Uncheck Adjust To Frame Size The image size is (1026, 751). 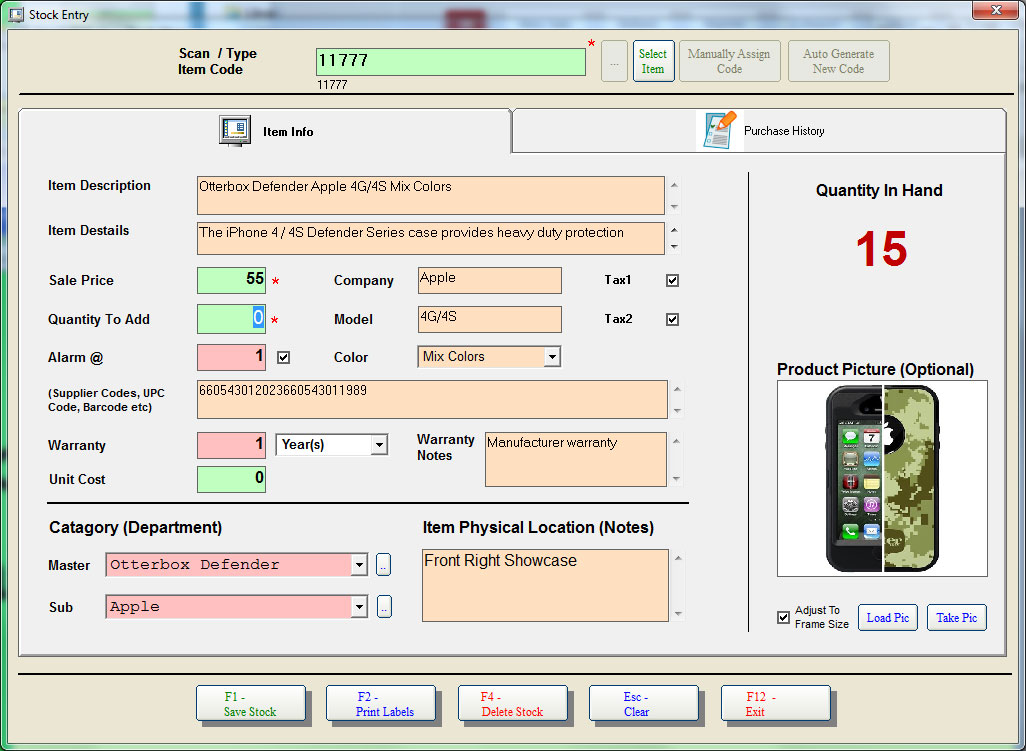click(783, 618)
